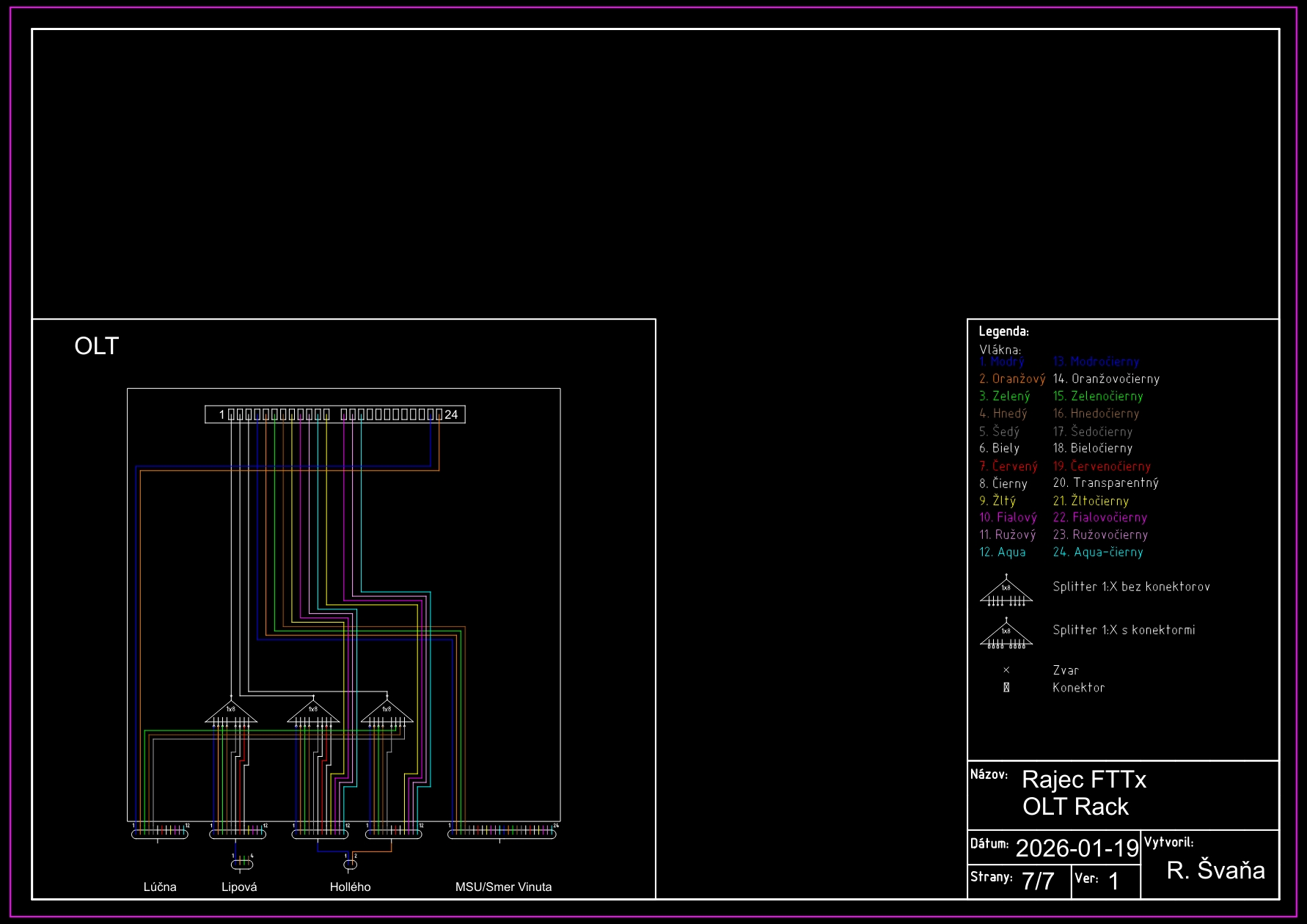Click the Lipová cable label
Screen dimensions: 1307x924
[x=239, y=887]
